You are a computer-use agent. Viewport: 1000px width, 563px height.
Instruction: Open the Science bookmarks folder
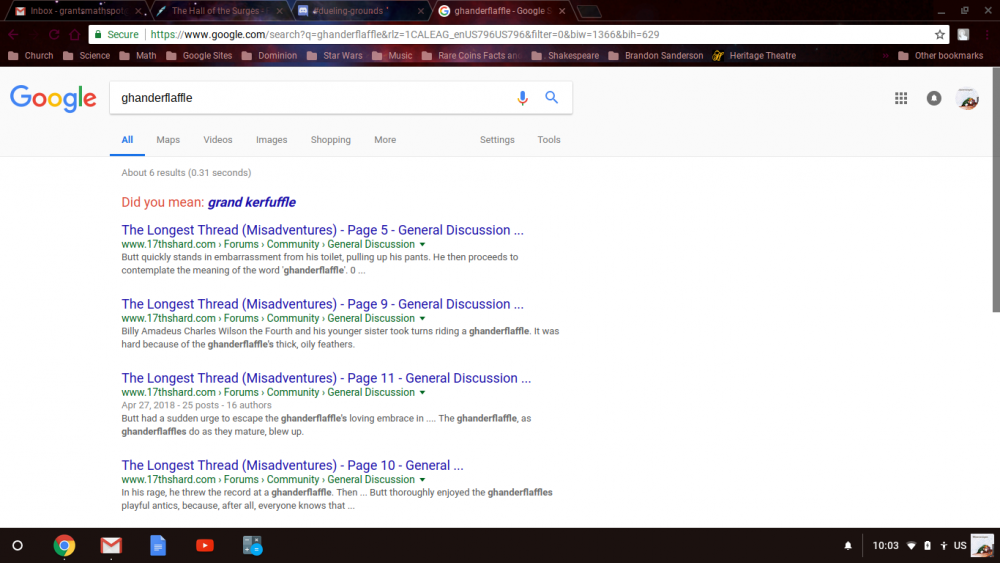tap(87, 55)
